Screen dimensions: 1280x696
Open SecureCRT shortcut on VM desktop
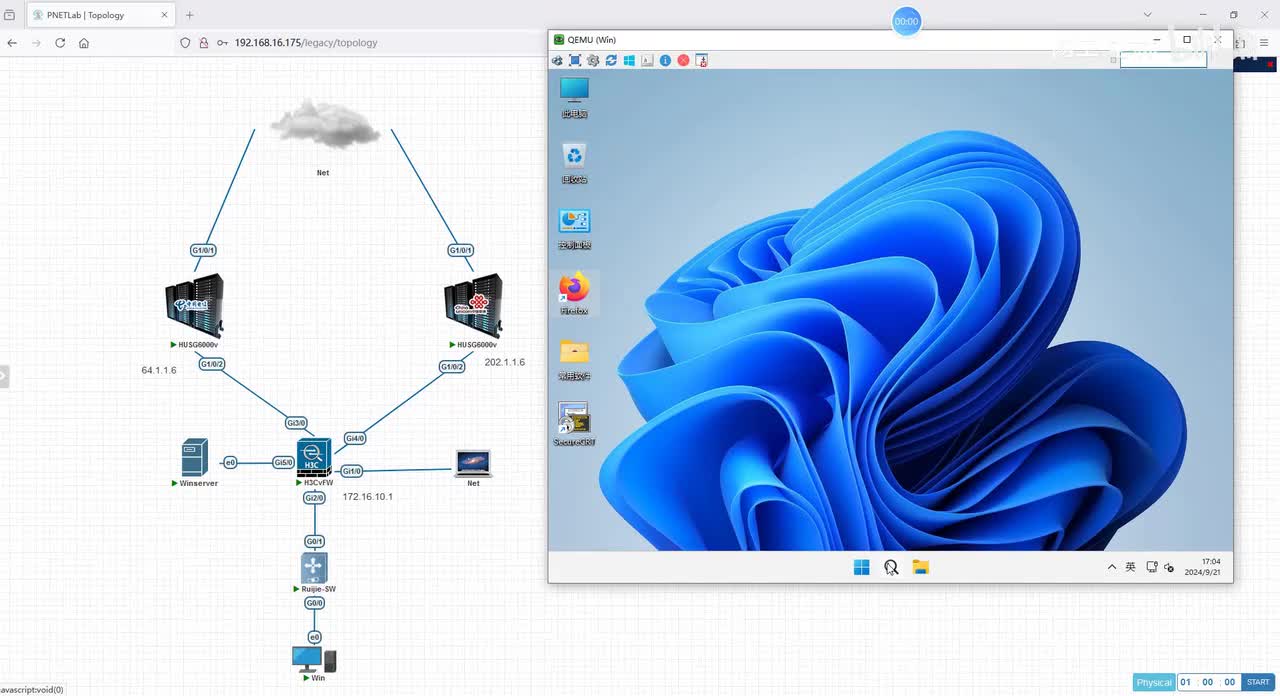tap(574, 425)
